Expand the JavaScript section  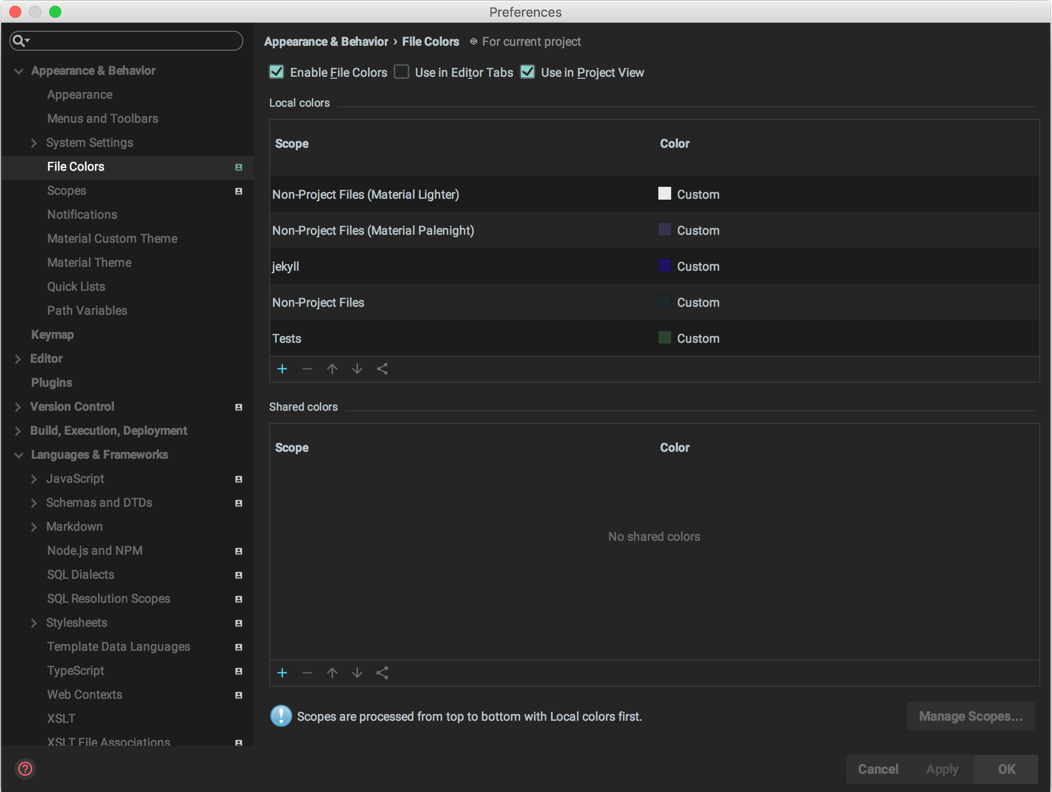pyautogui.click(x=33, y=478)
